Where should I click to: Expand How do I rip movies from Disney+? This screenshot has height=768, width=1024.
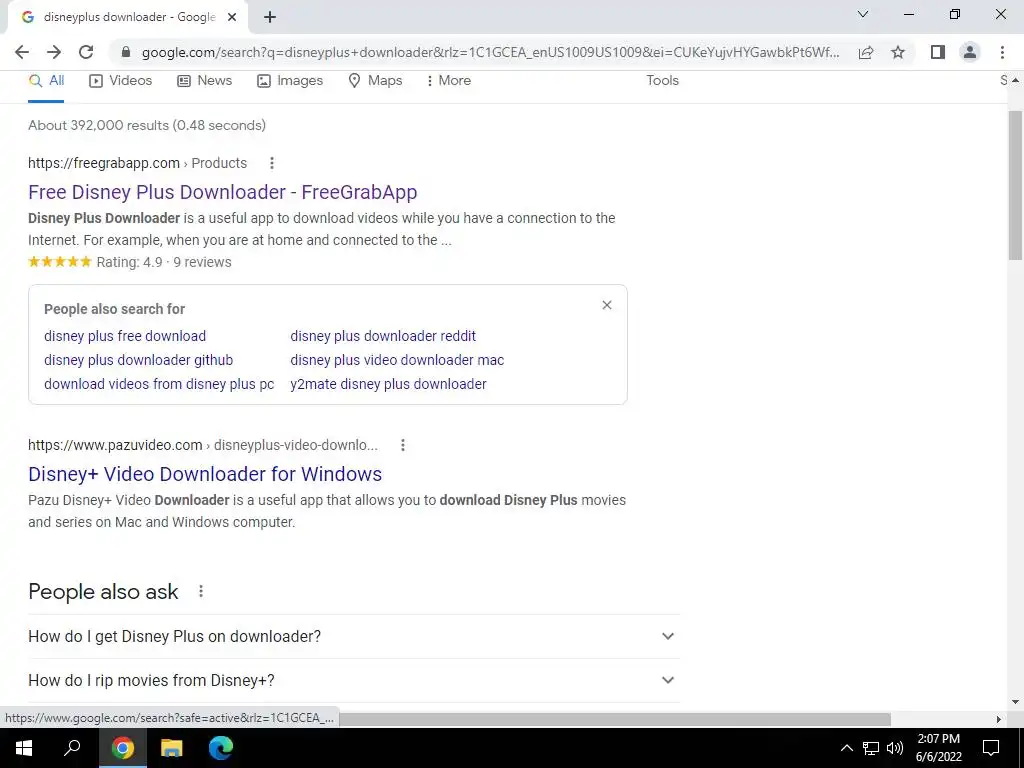coord(353,680)
